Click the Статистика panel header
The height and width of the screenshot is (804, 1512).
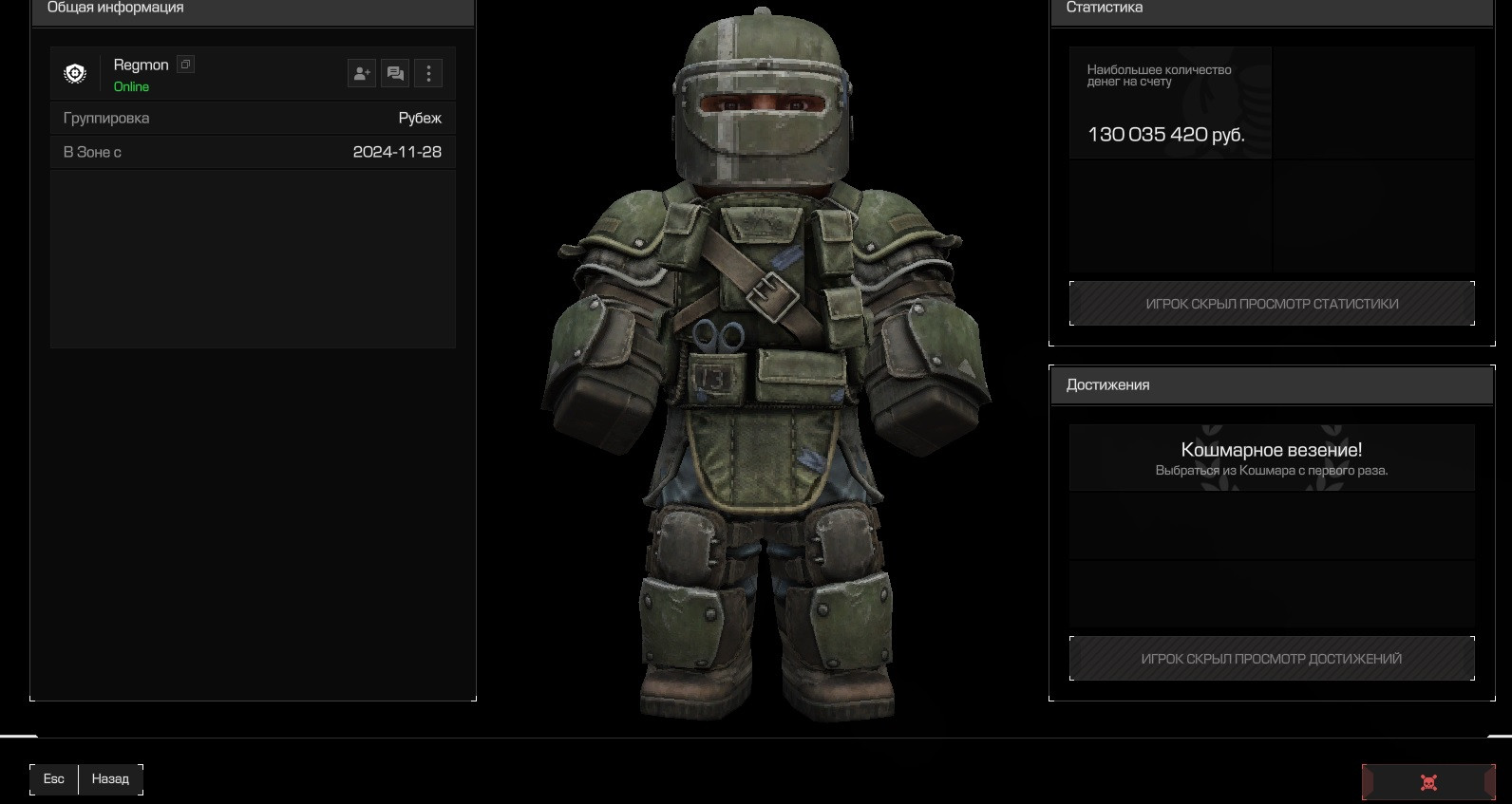coord(1272,10)
